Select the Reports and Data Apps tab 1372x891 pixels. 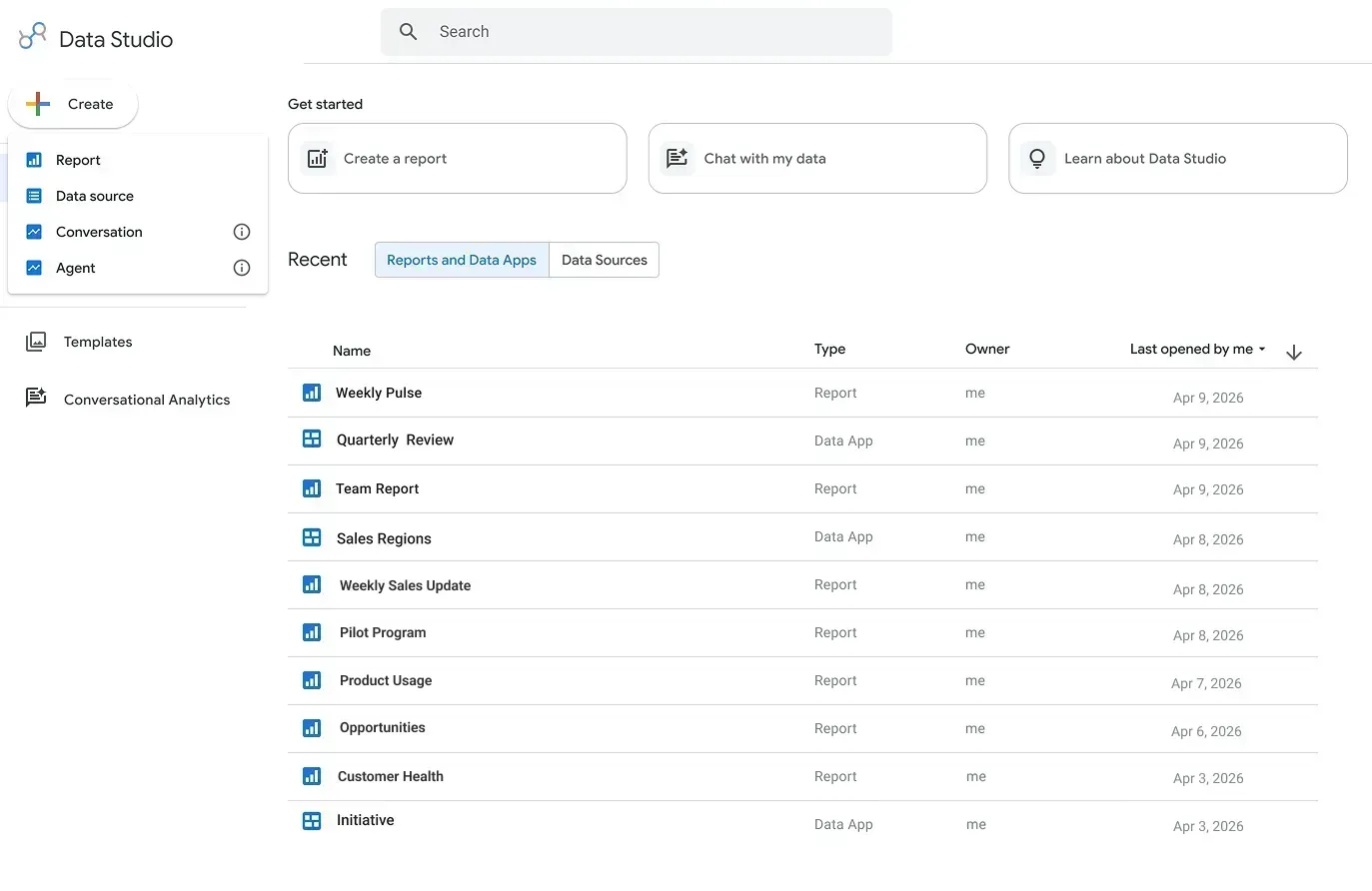[461, 260]
